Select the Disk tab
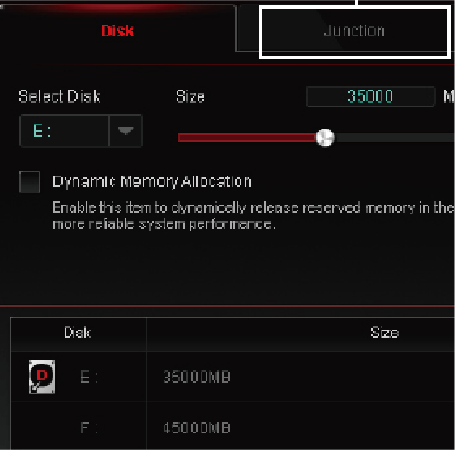455x452 pixels. coord(118,31)
